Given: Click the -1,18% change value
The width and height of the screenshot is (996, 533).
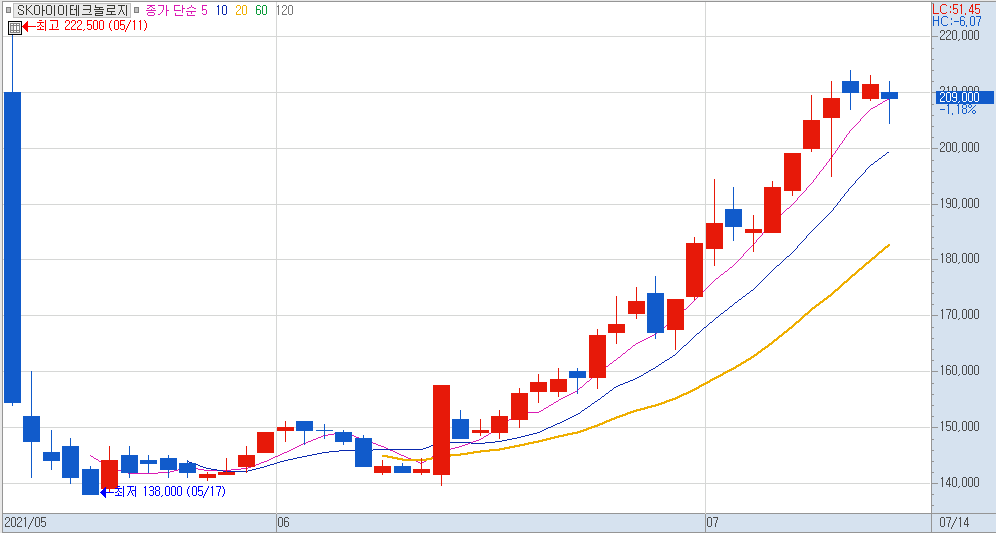Looking at the screenshot, I should click(958, 109).
